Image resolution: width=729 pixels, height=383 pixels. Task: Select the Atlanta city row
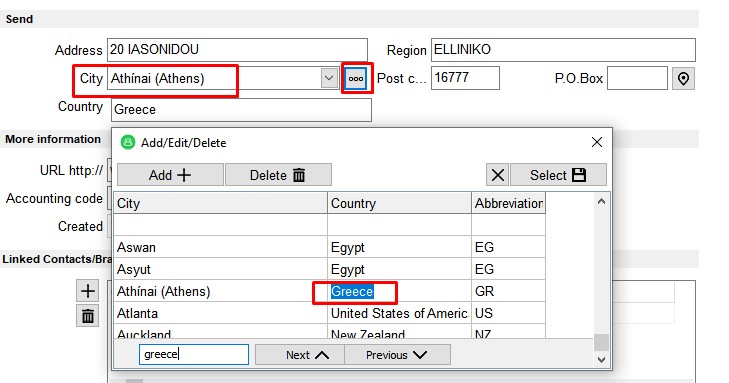pyautogui.click(x=220, y=313)
